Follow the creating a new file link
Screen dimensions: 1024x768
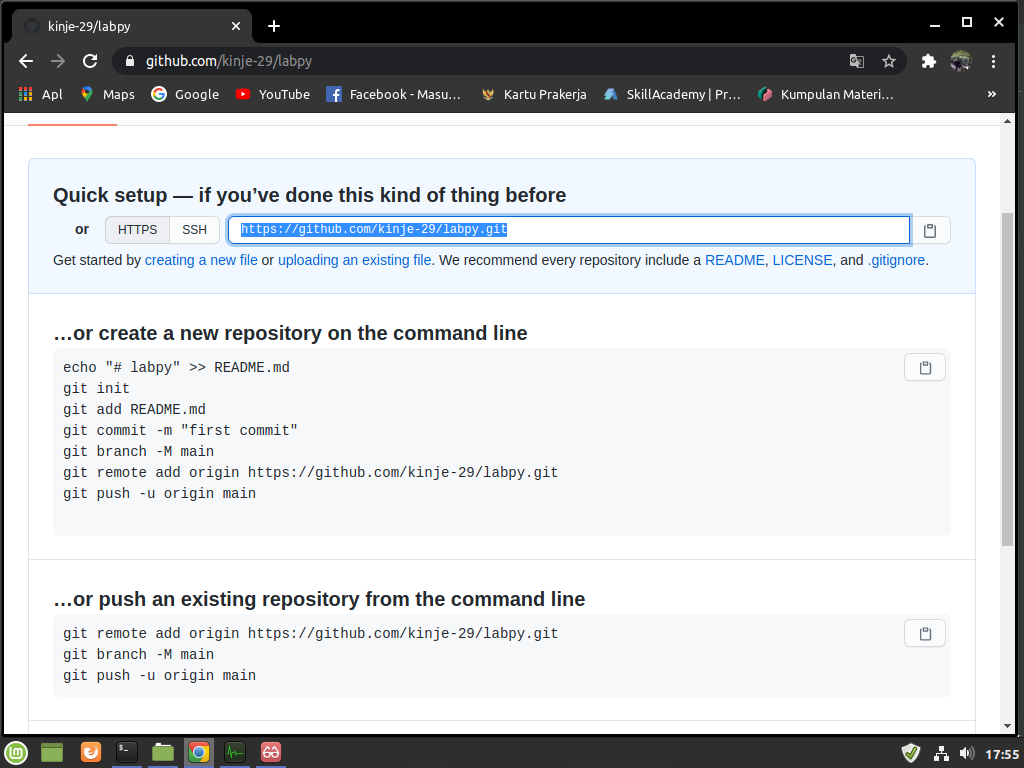[x=201, y=260]
